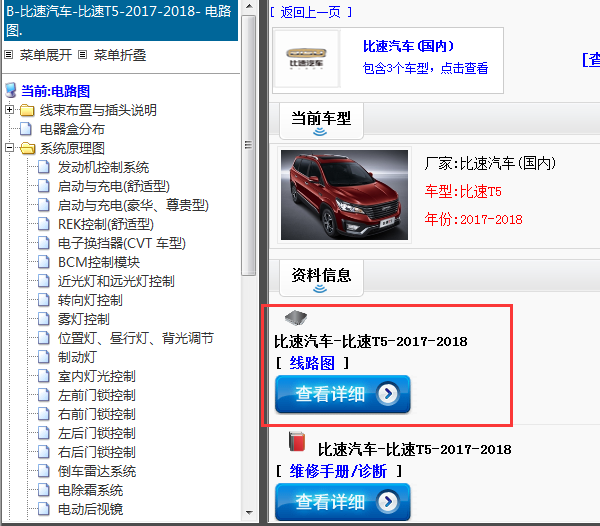Click the 转向灯控制 page icon
The image size is (600, 526).
[44, 300]
